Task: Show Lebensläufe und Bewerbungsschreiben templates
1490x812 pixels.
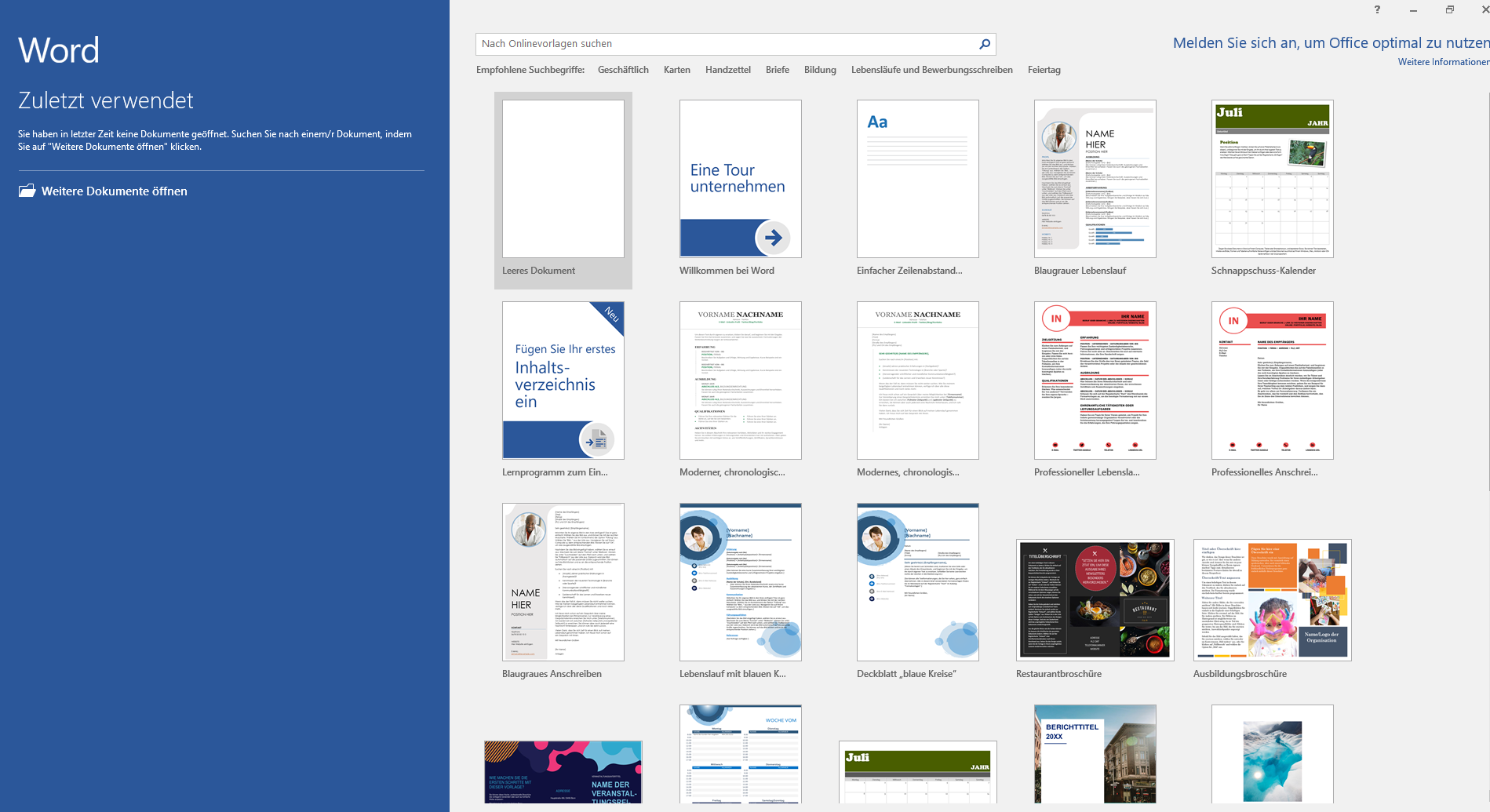Action: coord(931,69)
